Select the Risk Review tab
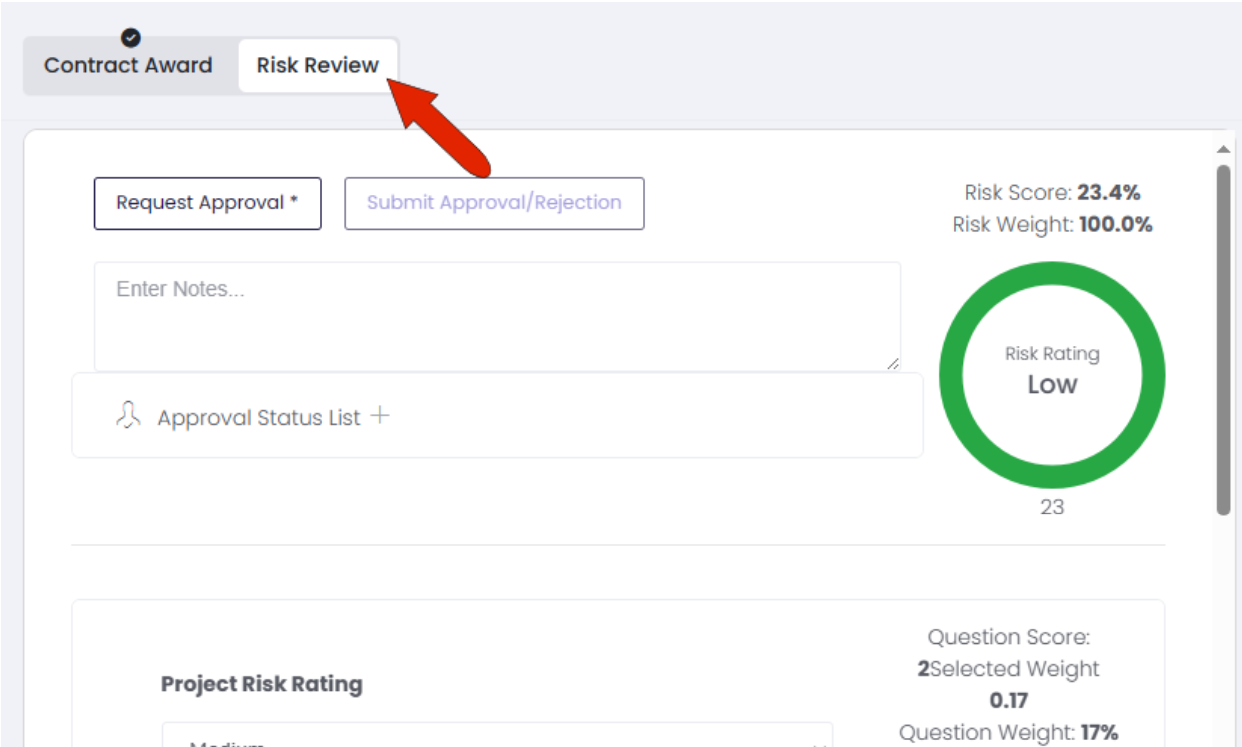 [318, 66]
